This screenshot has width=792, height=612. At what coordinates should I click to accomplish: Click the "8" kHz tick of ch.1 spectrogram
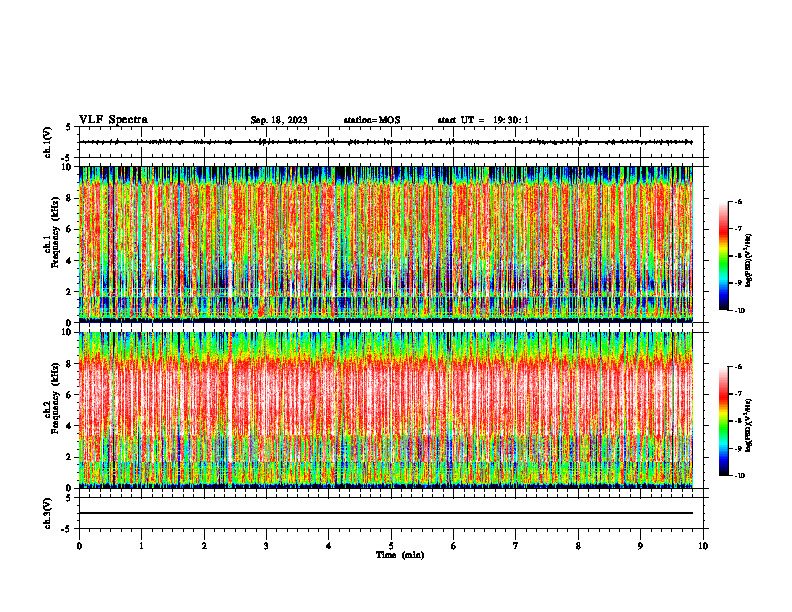coord(71,198)
